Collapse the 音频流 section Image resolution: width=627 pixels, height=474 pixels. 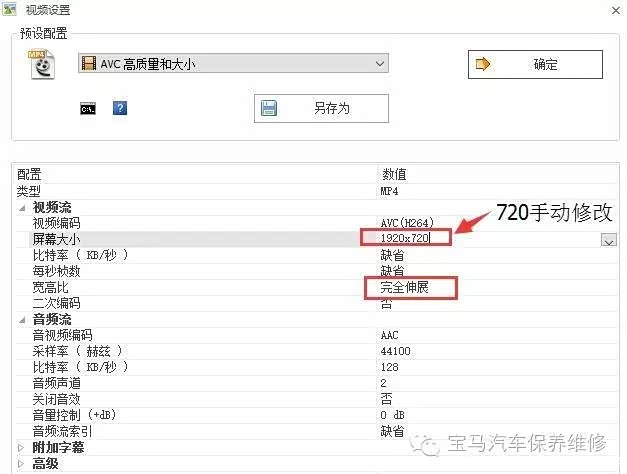(22, 320)
